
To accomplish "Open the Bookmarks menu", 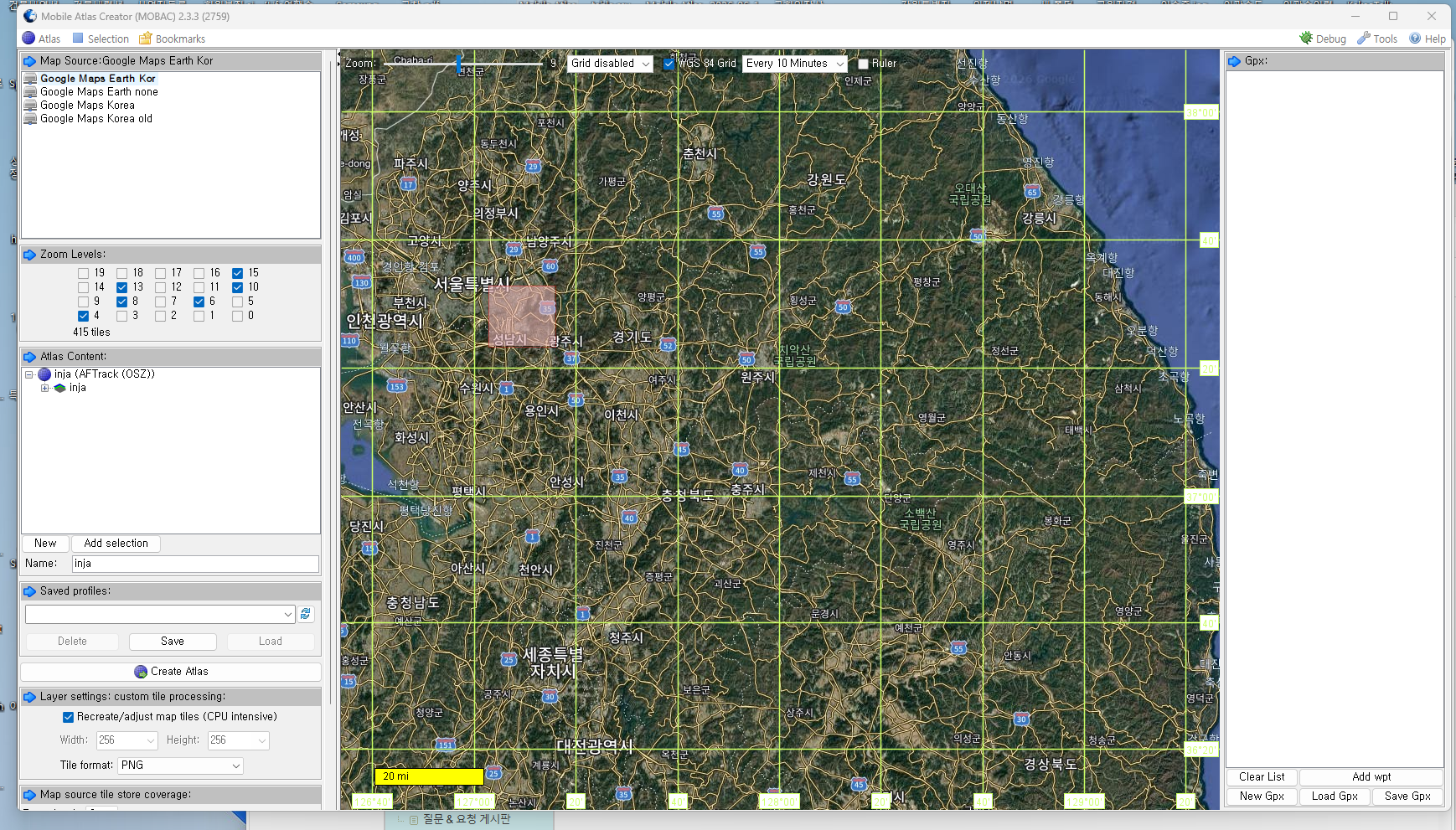I will click(x=172, y=39).
